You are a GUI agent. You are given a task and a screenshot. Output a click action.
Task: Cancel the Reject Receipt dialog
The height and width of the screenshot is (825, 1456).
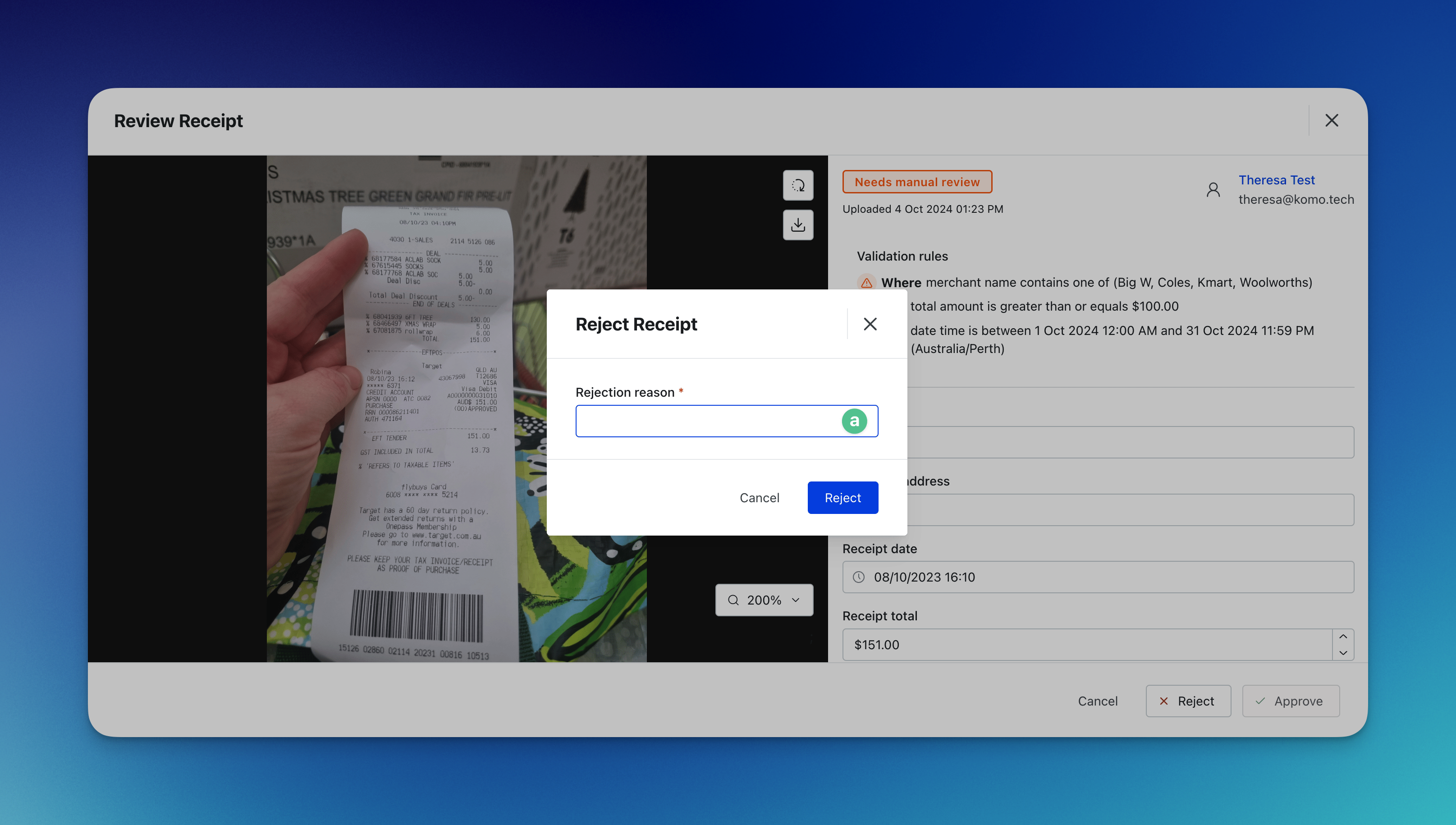tap(759, 498)
